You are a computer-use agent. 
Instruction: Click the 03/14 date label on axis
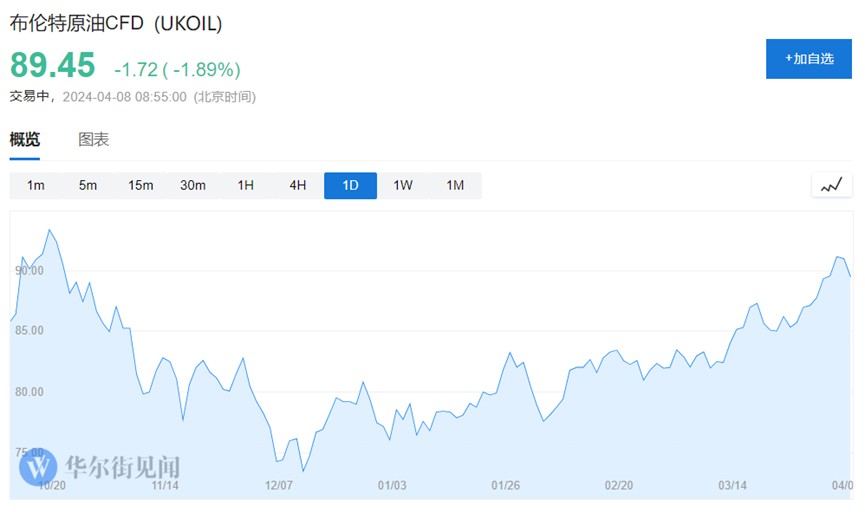733,485
